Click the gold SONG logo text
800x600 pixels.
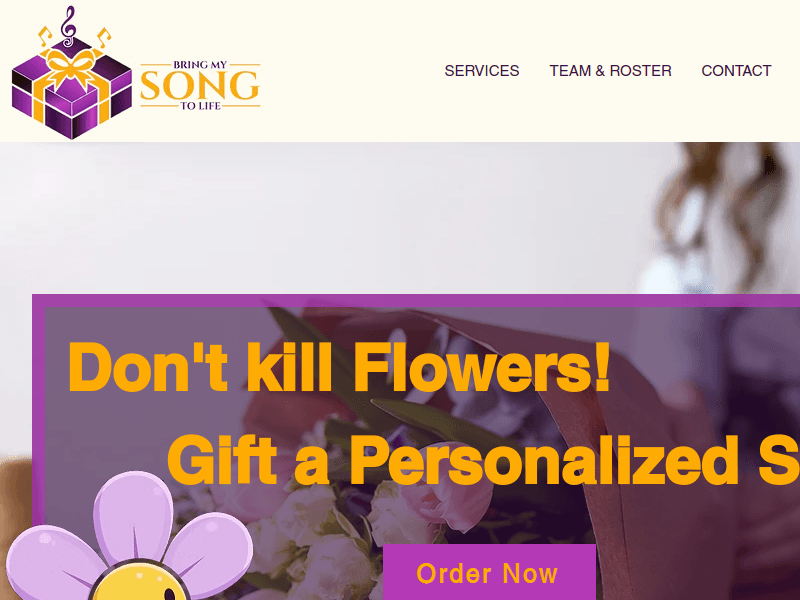[x=199, y=85]
